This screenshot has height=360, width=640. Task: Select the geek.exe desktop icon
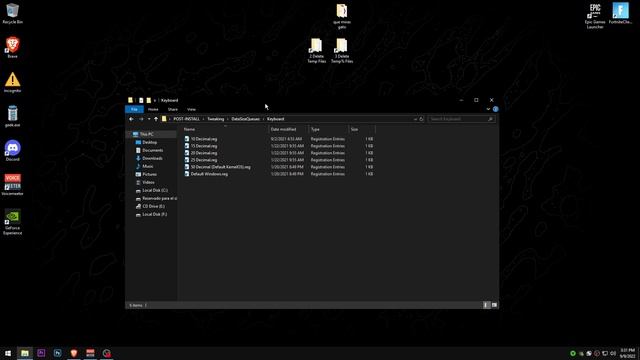tap(12, 116)
